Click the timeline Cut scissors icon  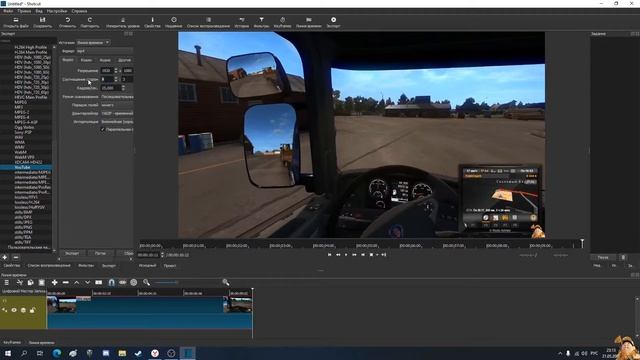19,282
